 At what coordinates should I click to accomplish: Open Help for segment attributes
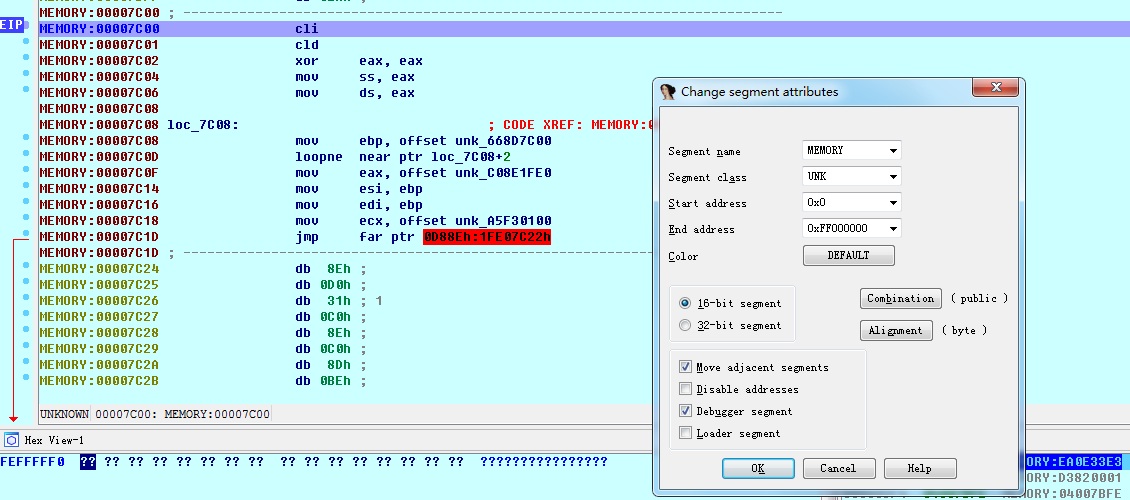(920, 468)
